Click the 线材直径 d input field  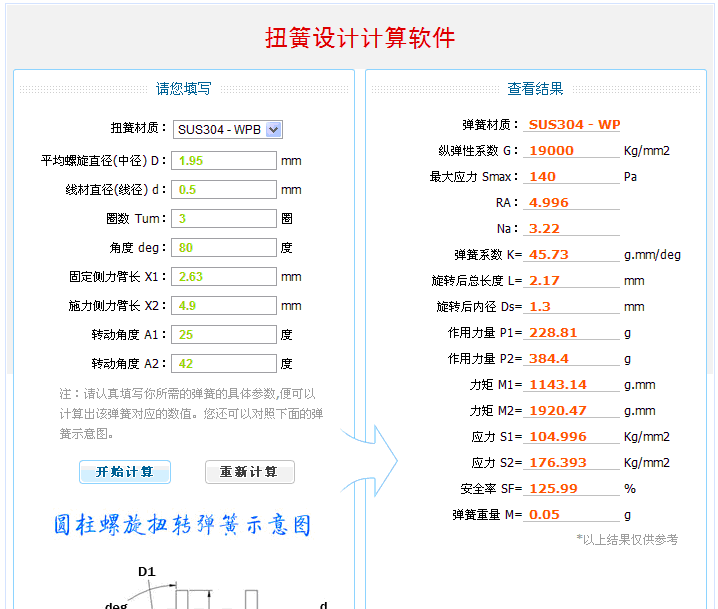(224, 190)
